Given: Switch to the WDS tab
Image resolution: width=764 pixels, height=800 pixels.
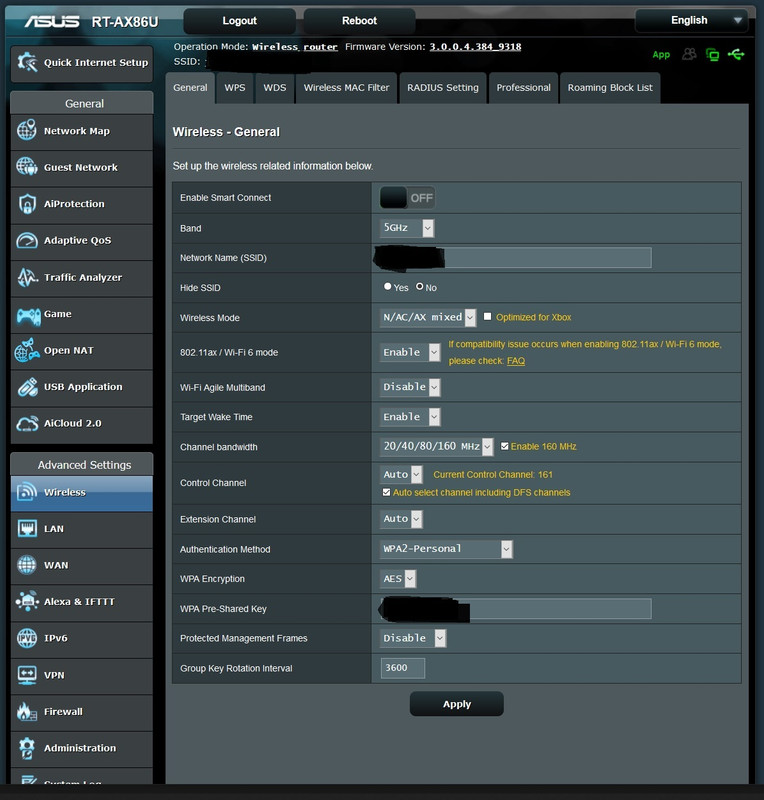Looking at the screenshot, I should pyautogui.click(x=275, y=88).
